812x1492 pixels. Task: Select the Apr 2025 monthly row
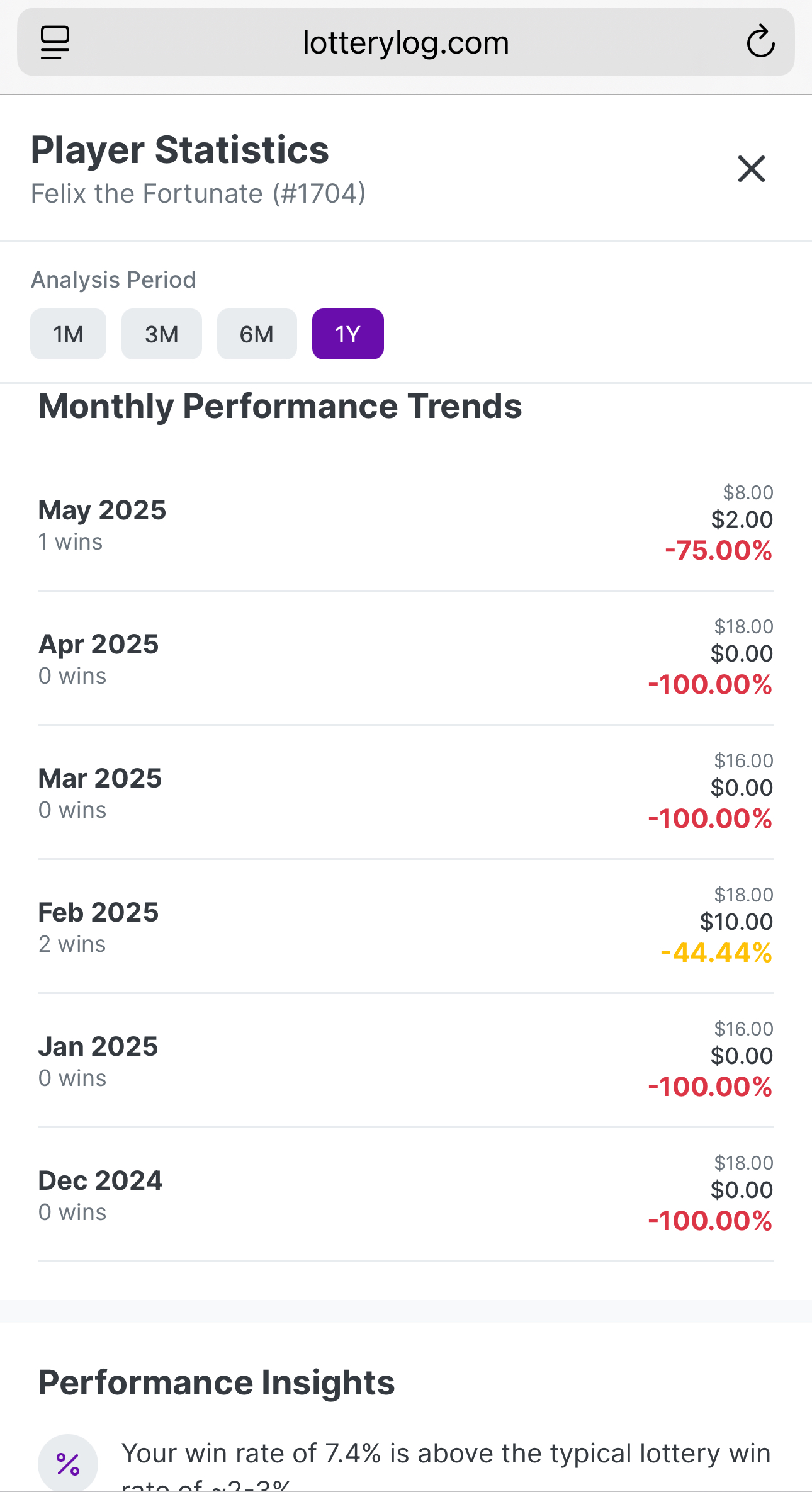pos(405,658)
